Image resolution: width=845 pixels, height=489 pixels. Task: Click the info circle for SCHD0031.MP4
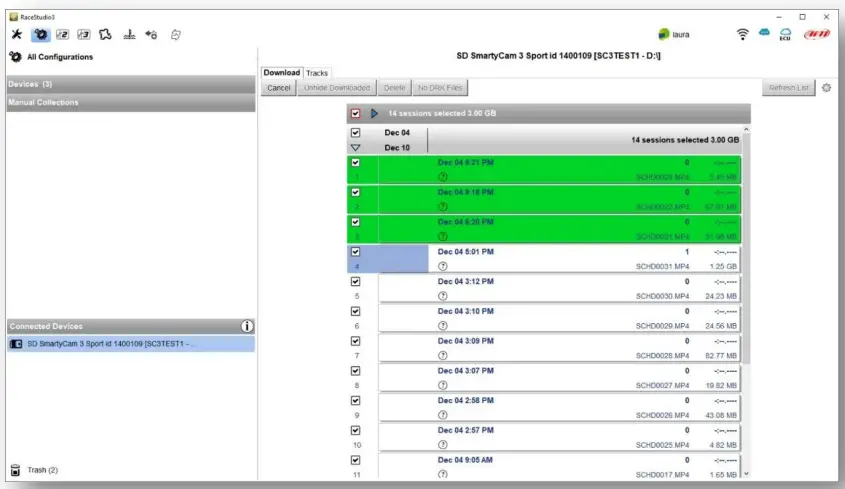pos(442,266)
